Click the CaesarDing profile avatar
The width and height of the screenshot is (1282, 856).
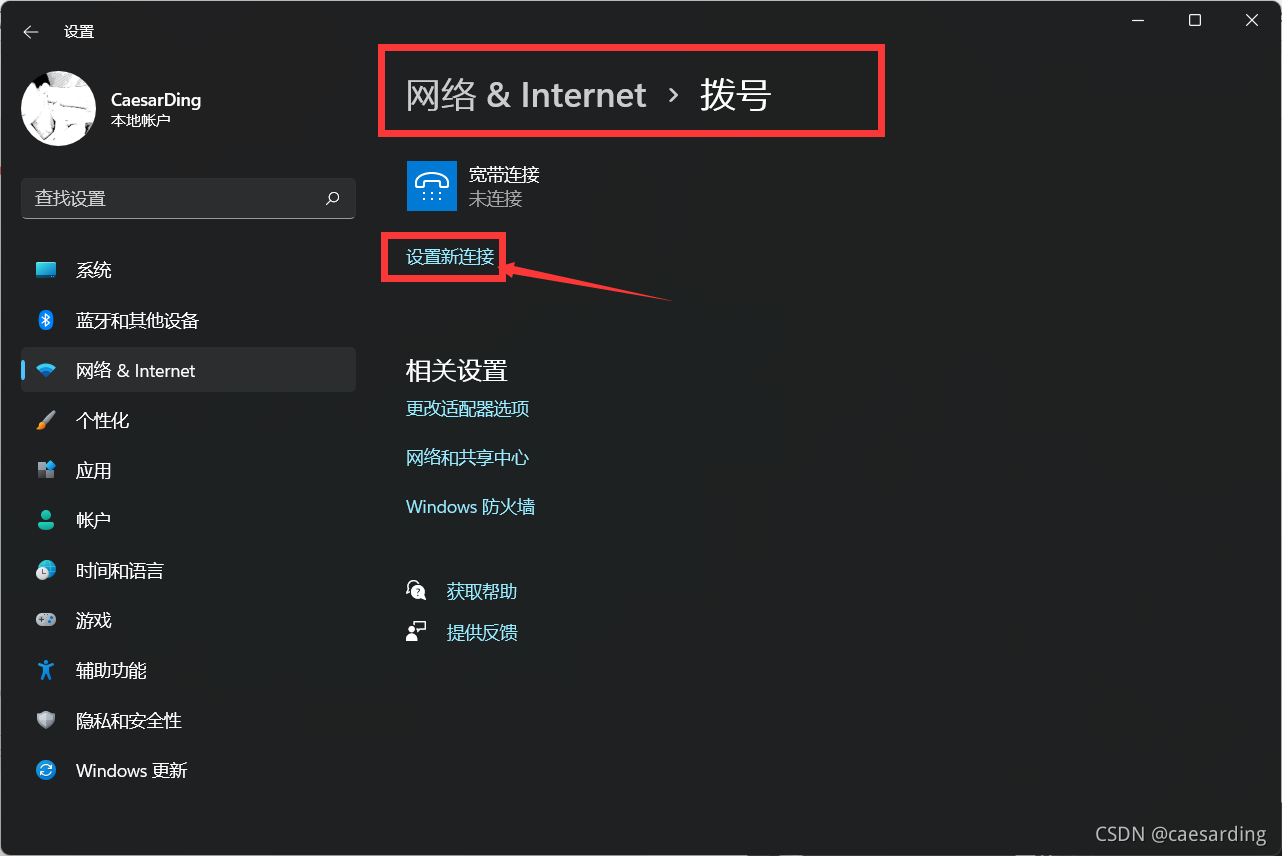point(58,108)
